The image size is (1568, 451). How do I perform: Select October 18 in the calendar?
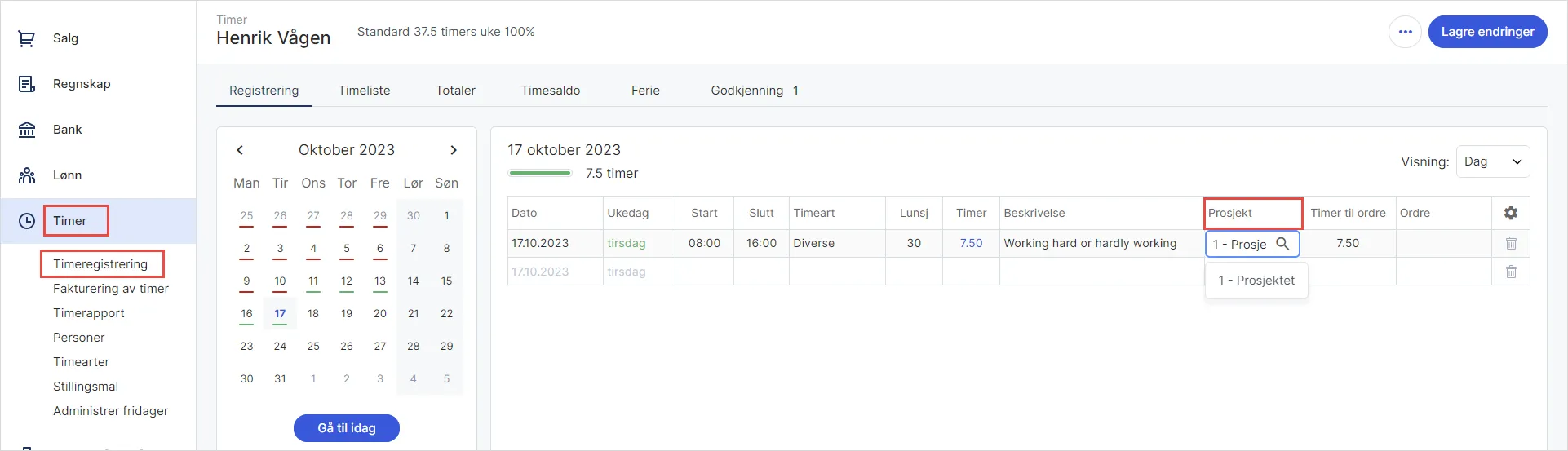tap(313, 314)
